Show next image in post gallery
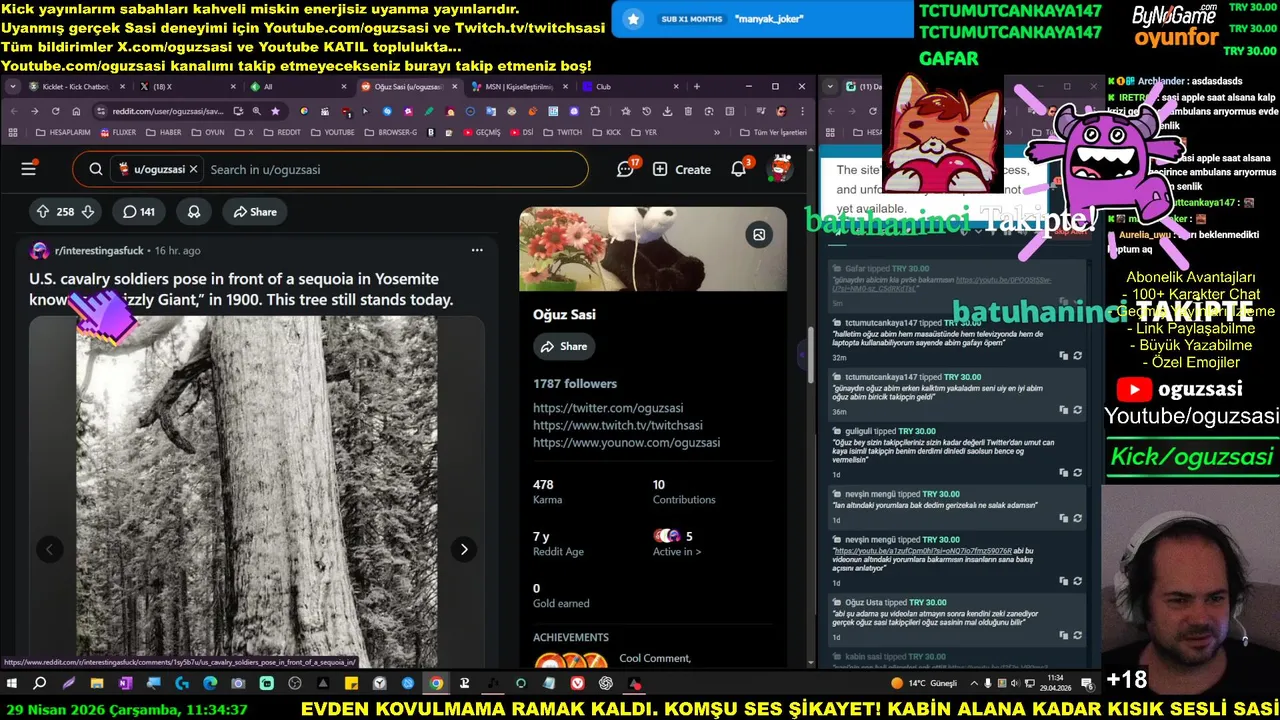This screenshot has height=720, width=1280. pos(463,548)
